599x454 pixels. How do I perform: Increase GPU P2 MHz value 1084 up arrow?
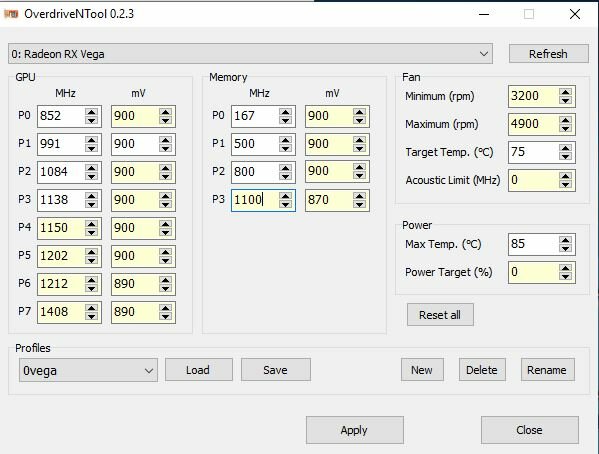pos(92,167)
